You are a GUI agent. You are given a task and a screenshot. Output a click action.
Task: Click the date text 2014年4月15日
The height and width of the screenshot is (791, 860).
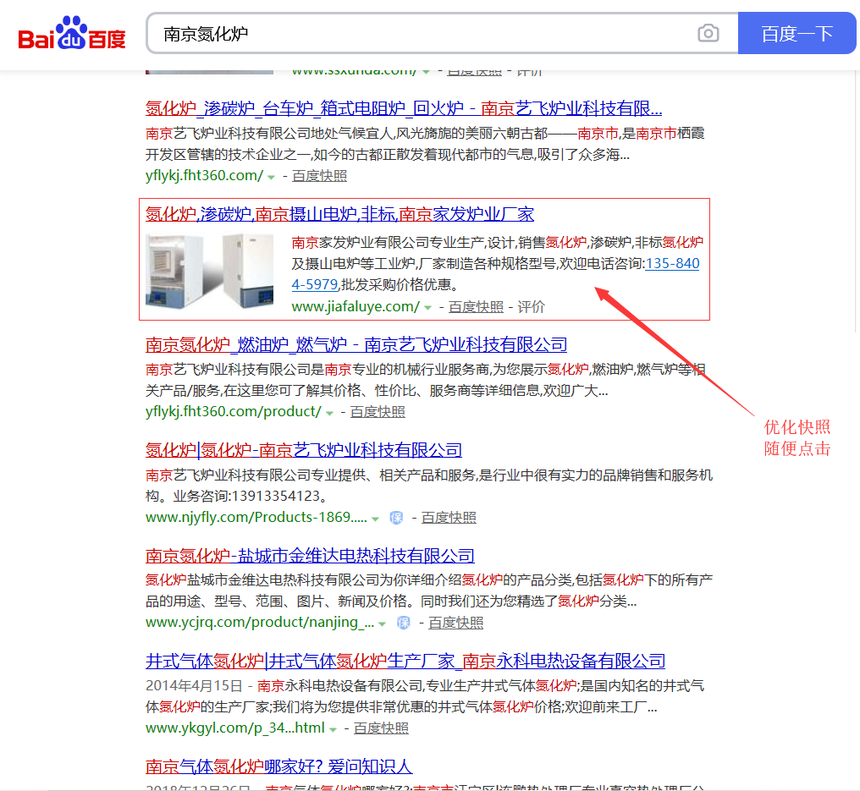pyautogui.click(x=194, y=686)
